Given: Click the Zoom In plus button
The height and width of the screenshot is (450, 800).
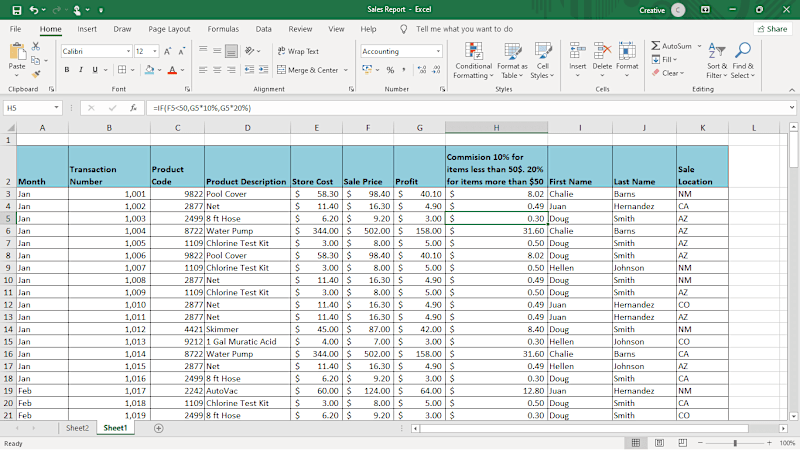Looking at the screenshot, I should point(769,443).
